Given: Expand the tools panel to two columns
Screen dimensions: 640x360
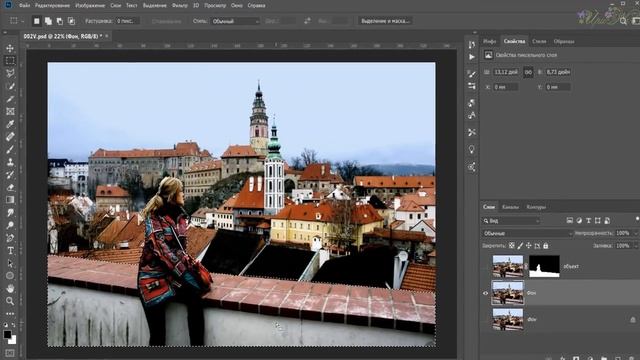Looking at the screenshot, I should click(5, 33).
